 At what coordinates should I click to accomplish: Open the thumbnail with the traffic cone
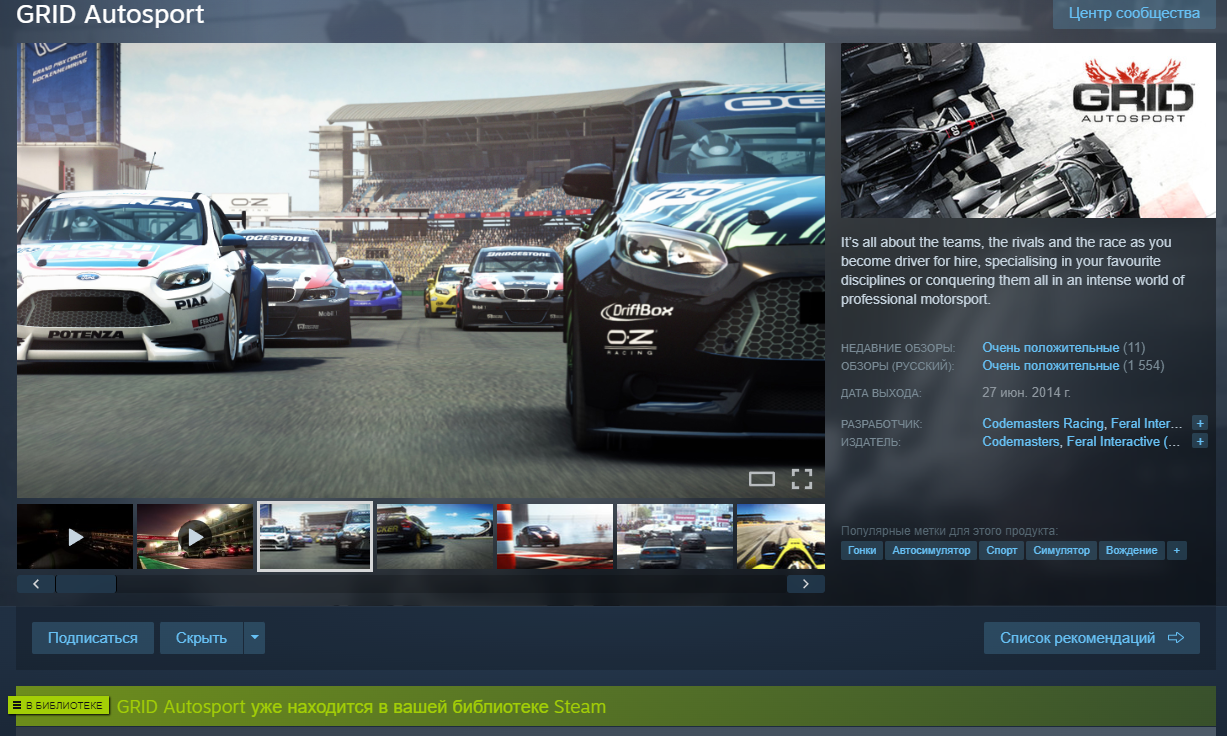click(x=555, y=537)
